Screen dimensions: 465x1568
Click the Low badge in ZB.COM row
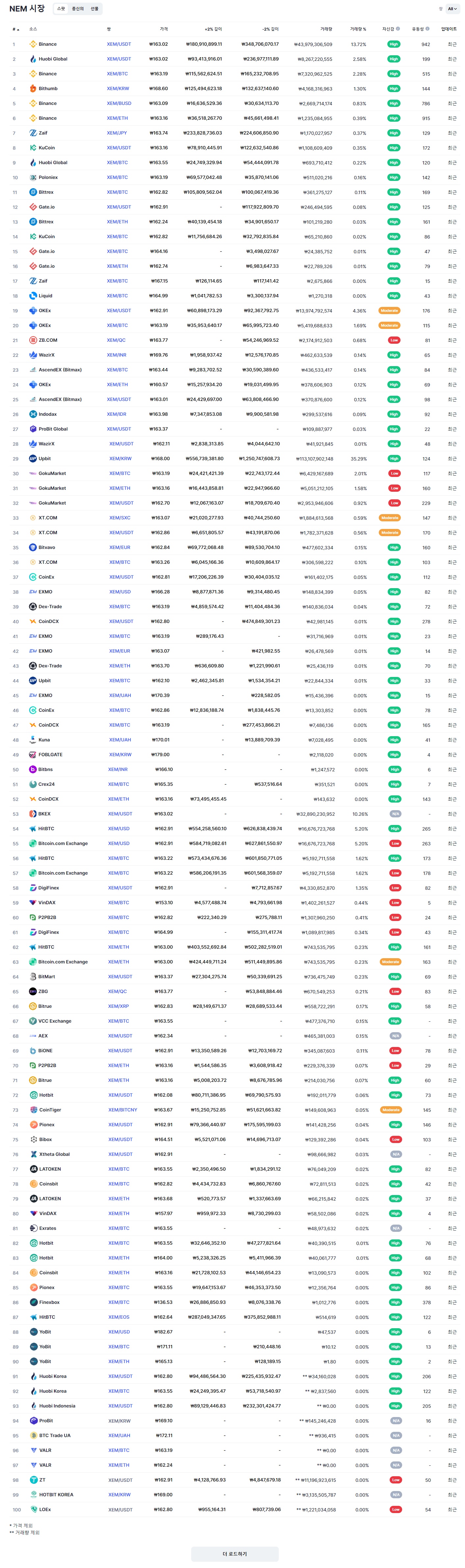point(394,340)
